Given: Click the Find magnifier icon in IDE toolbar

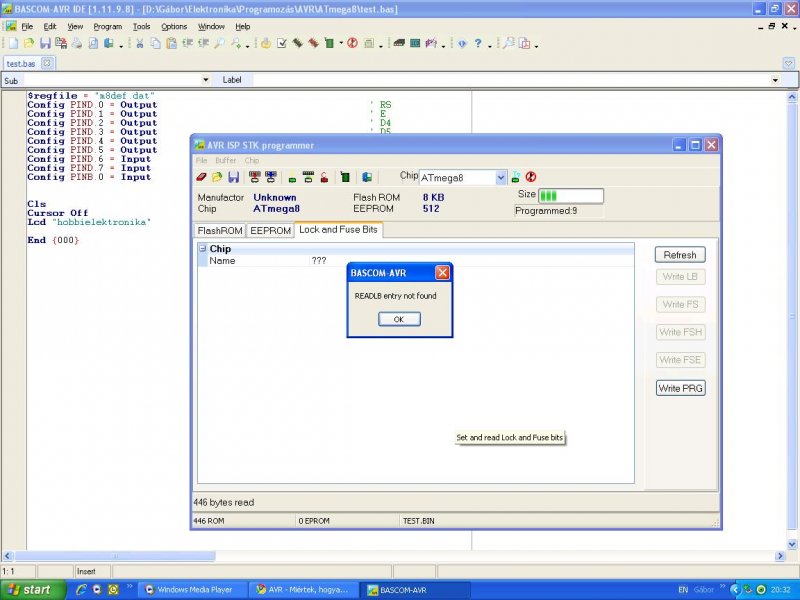Looking at the screenshot, I should coord(219,43).
